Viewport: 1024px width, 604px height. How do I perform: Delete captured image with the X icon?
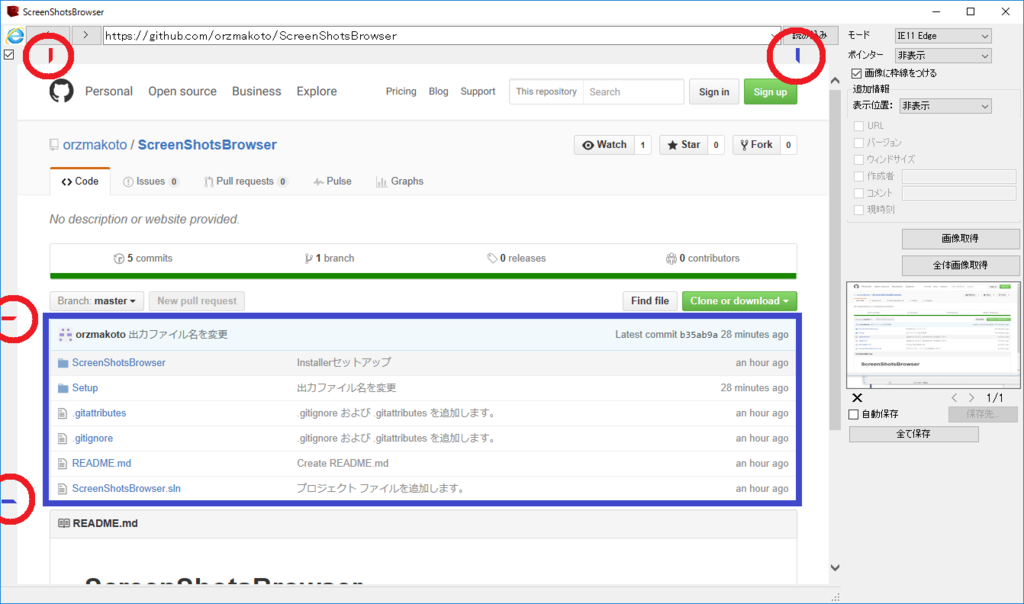coord(857,398)
